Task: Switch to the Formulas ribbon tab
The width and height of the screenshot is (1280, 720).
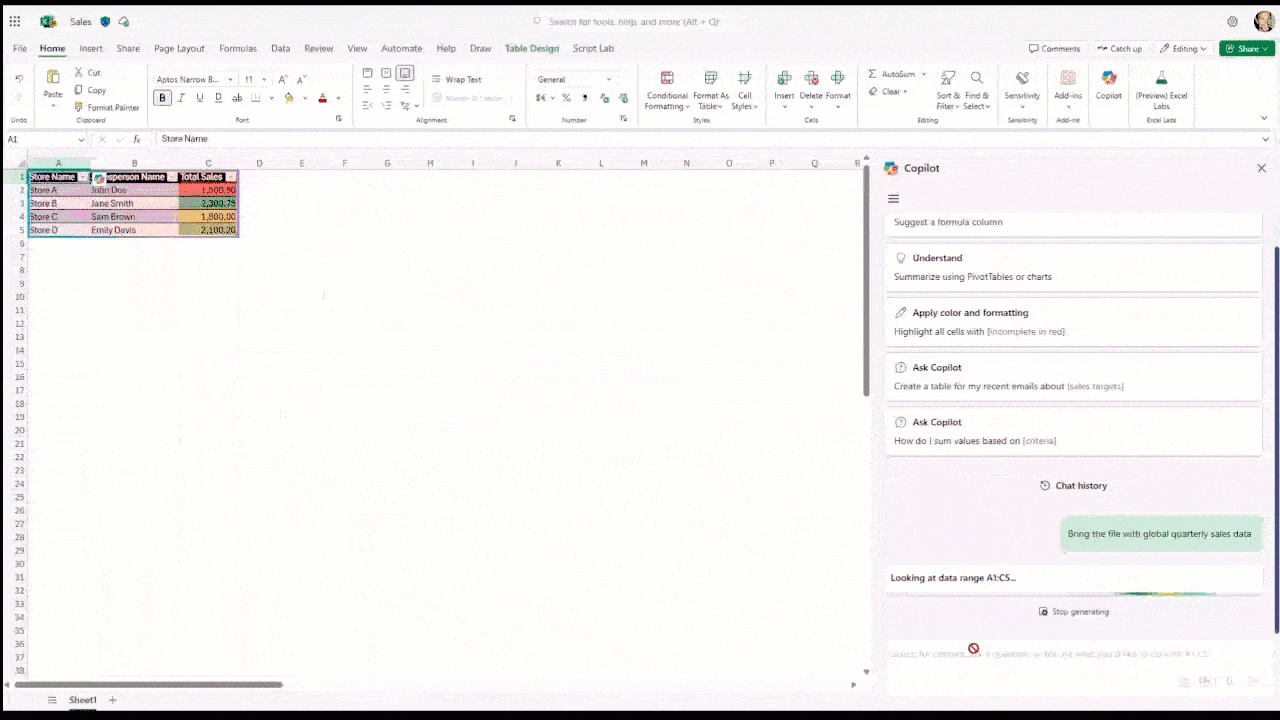Action: click(238, 48)
